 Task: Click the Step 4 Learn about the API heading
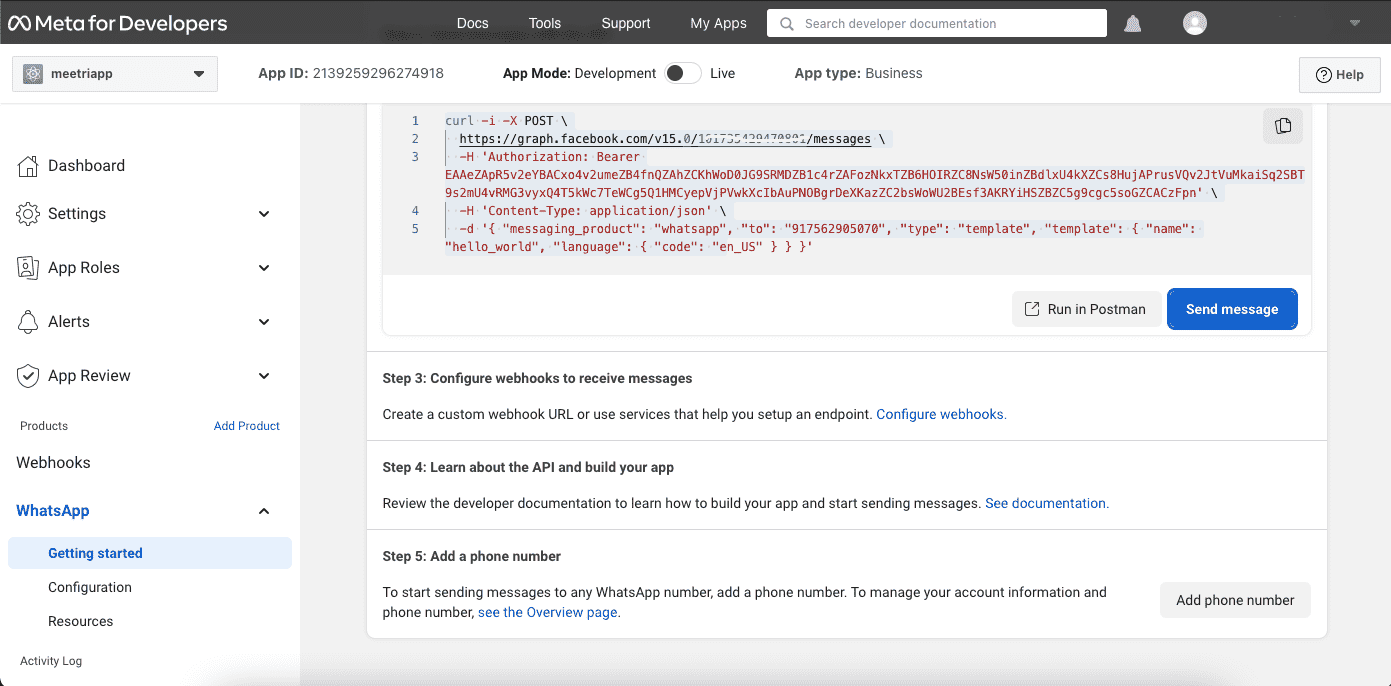tap(528, 468)
